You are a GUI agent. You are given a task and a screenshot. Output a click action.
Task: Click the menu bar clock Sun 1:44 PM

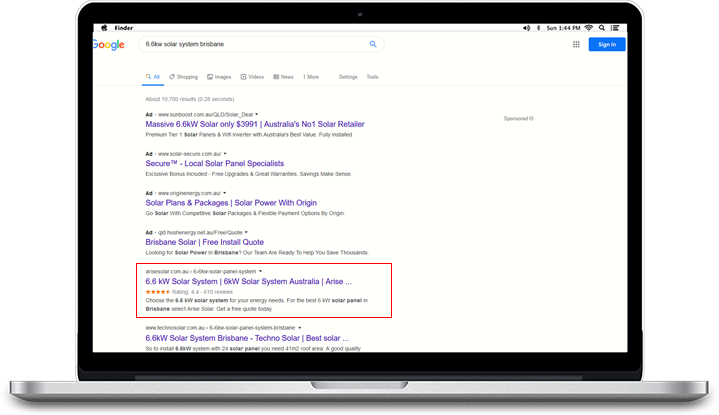click(563, 28)
